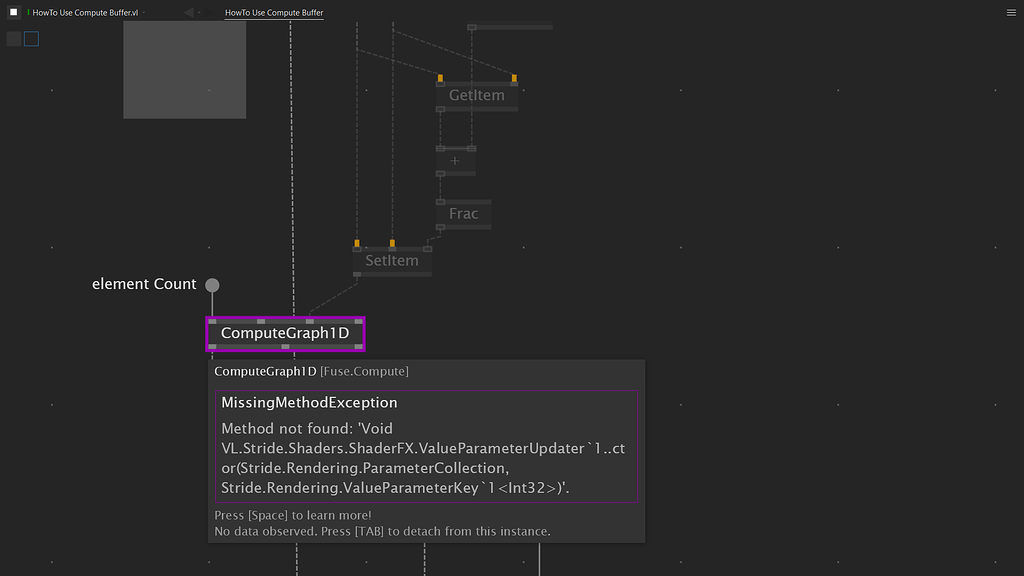The height and width of the screenshot is (576, 1024).
Task: Click SetItem's leftmost orange input pin
Action: tap(357, 244)
